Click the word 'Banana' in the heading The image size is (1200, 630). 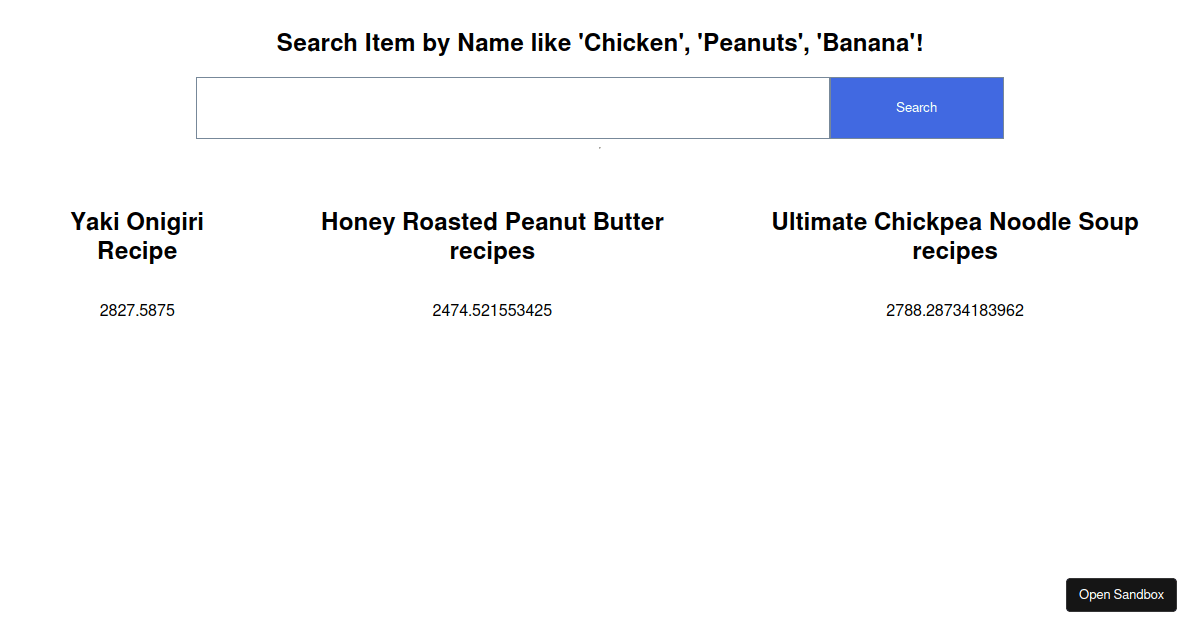click(870, 43)
